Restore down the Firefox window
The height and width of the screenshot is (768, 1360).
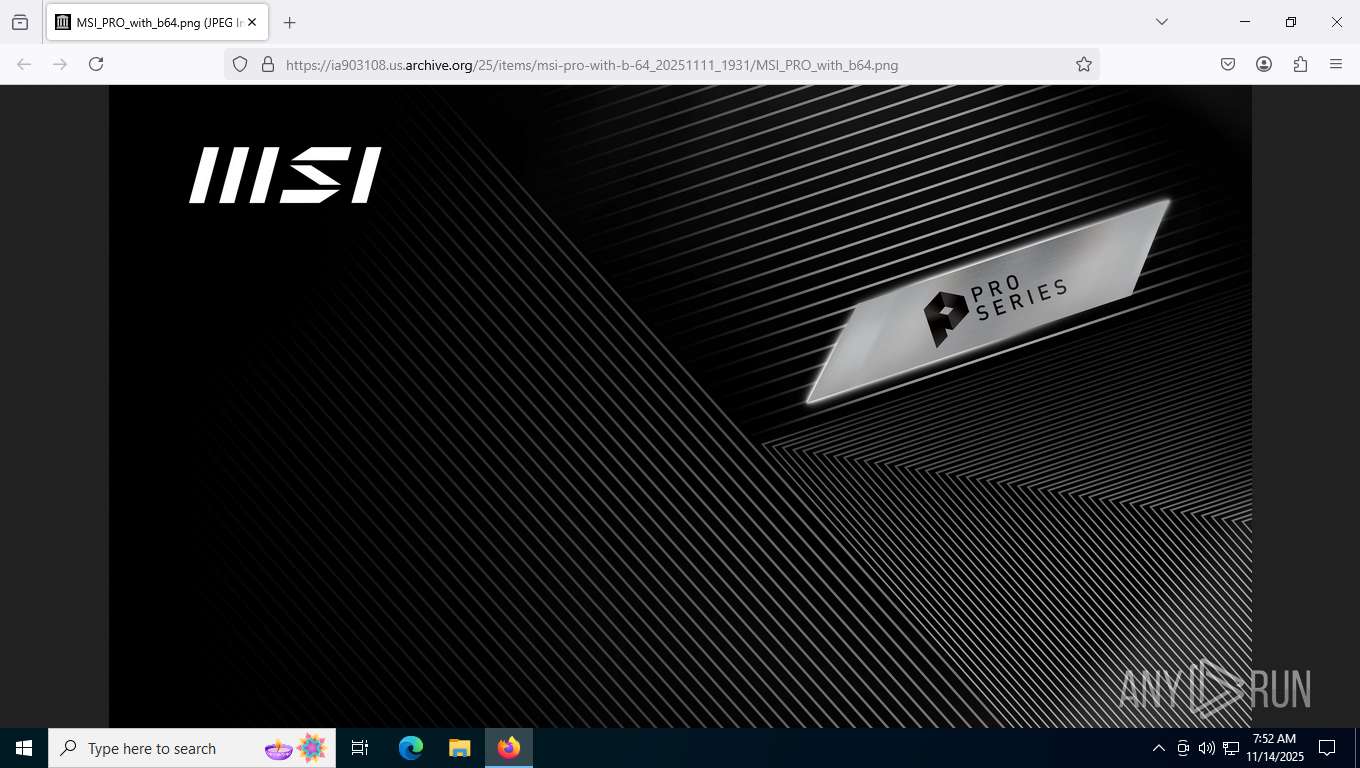(x=1291, y=22)
